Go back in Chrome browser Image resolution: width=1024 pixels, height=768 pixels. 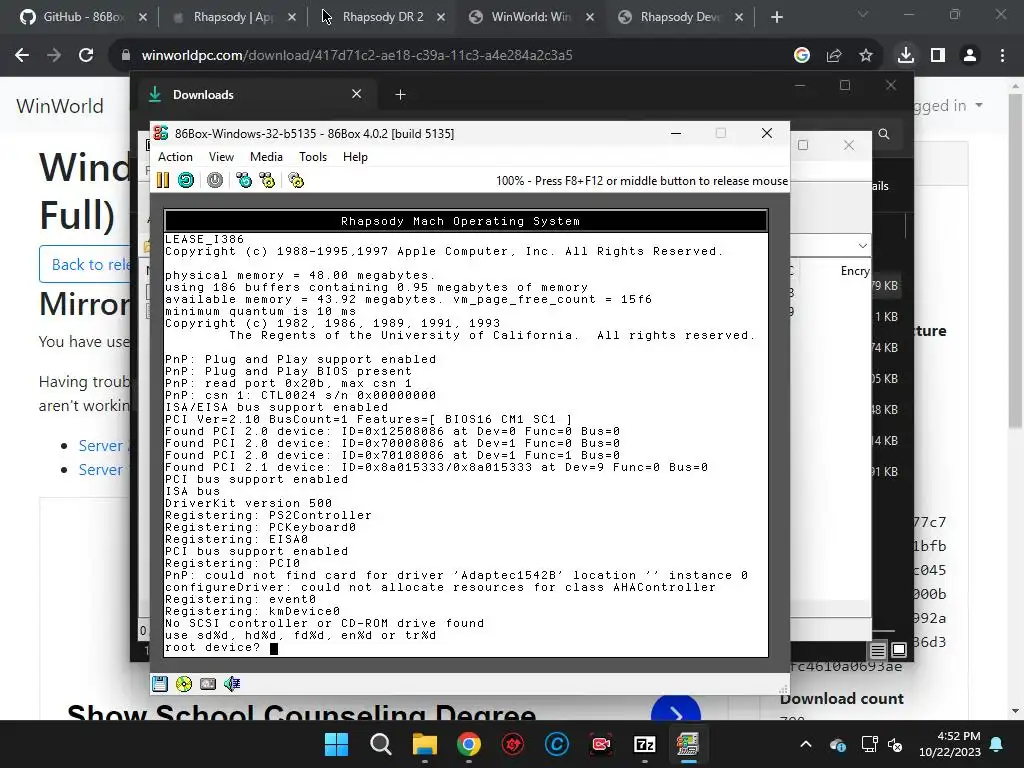22,56
